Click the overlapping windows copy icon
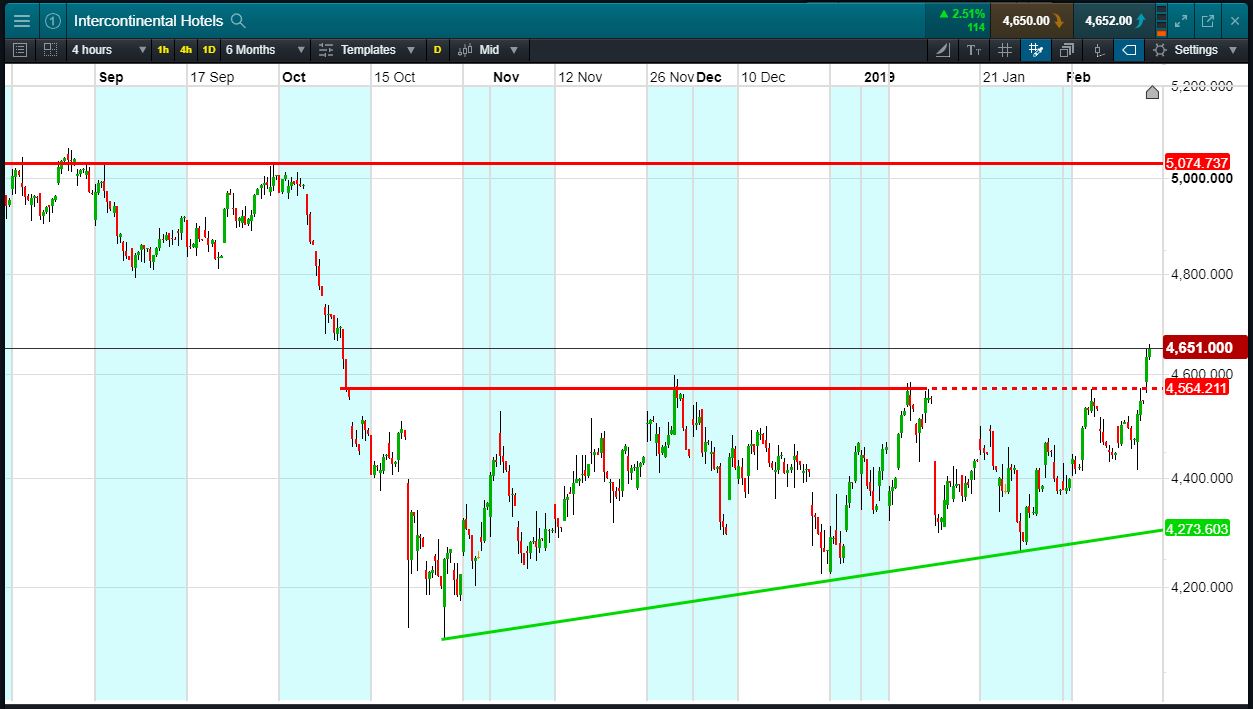 [x=1067, y=49]
